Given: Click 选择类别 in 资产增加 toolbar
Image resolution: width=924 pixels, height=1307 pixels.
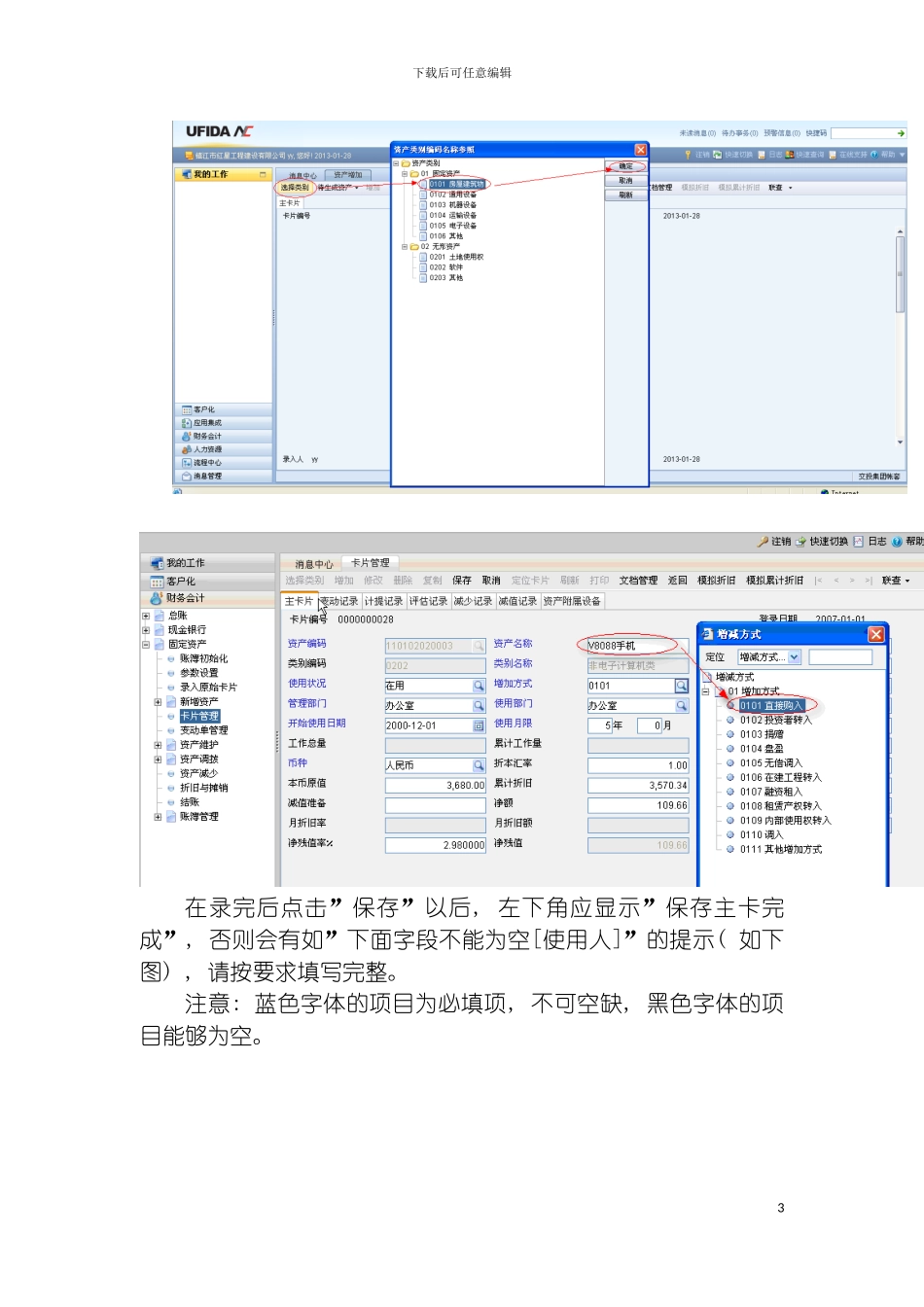Looking at the screenshot, I should (295, 188).
